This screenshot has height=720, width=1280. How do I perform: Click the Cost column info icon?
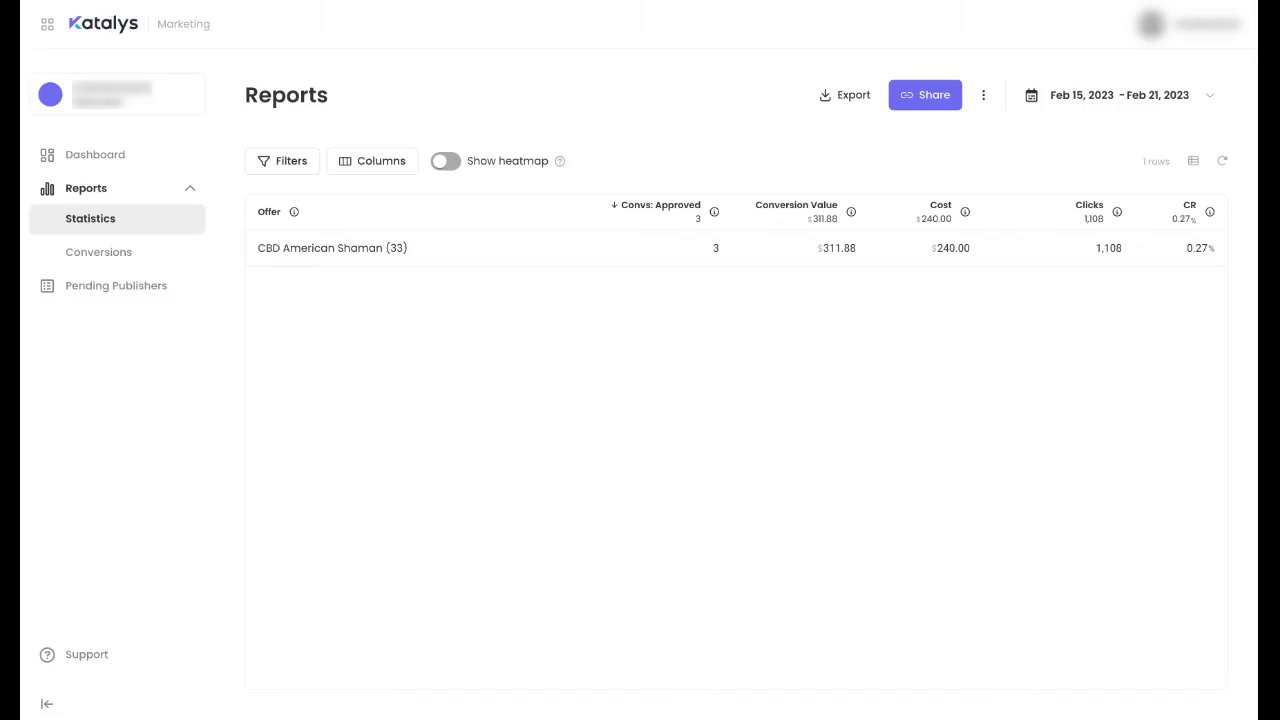point(965,212)
